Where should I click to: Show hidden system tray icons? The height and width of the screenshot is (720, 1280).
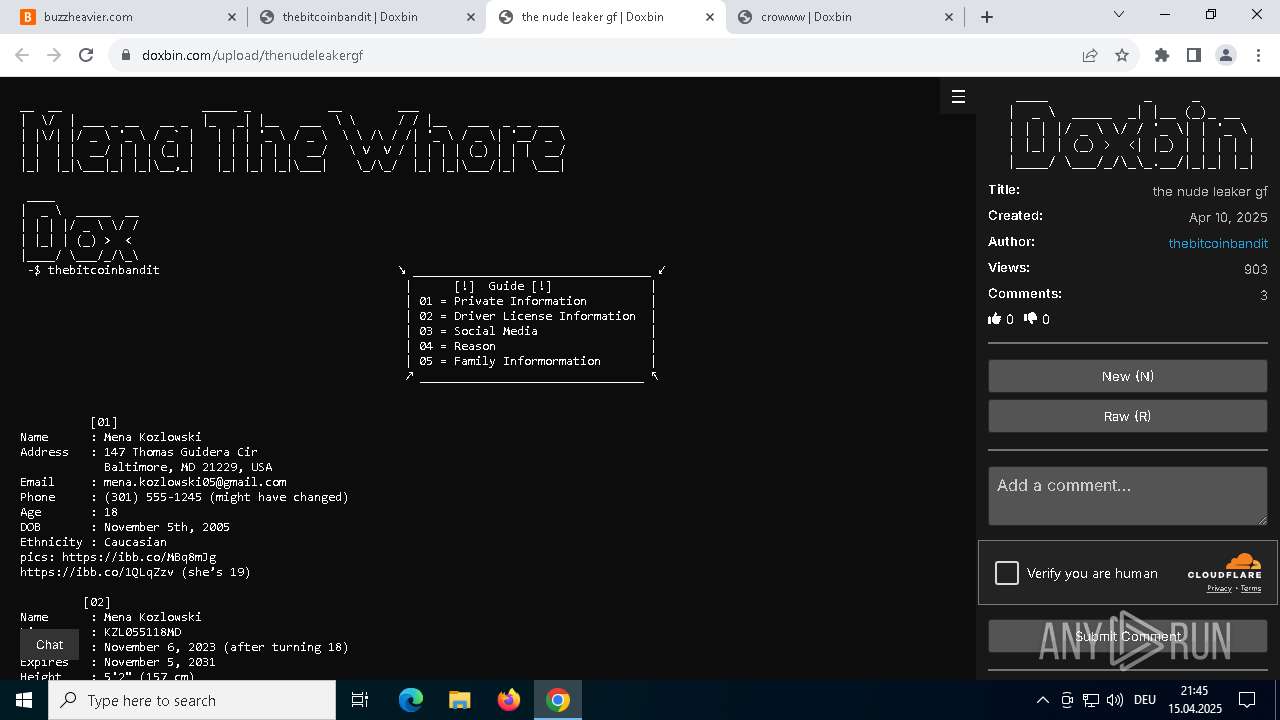(1042, 700)
